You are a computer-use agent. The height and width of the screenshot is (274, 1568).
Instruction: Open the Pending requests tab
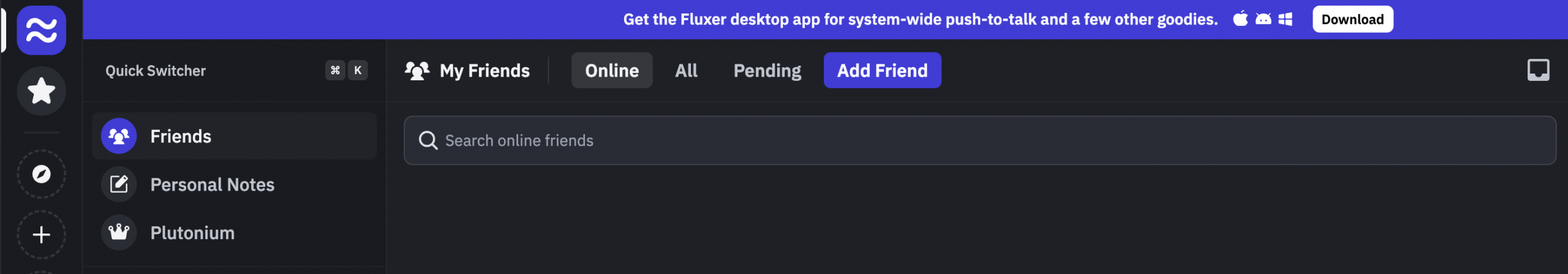coord(767,70)
